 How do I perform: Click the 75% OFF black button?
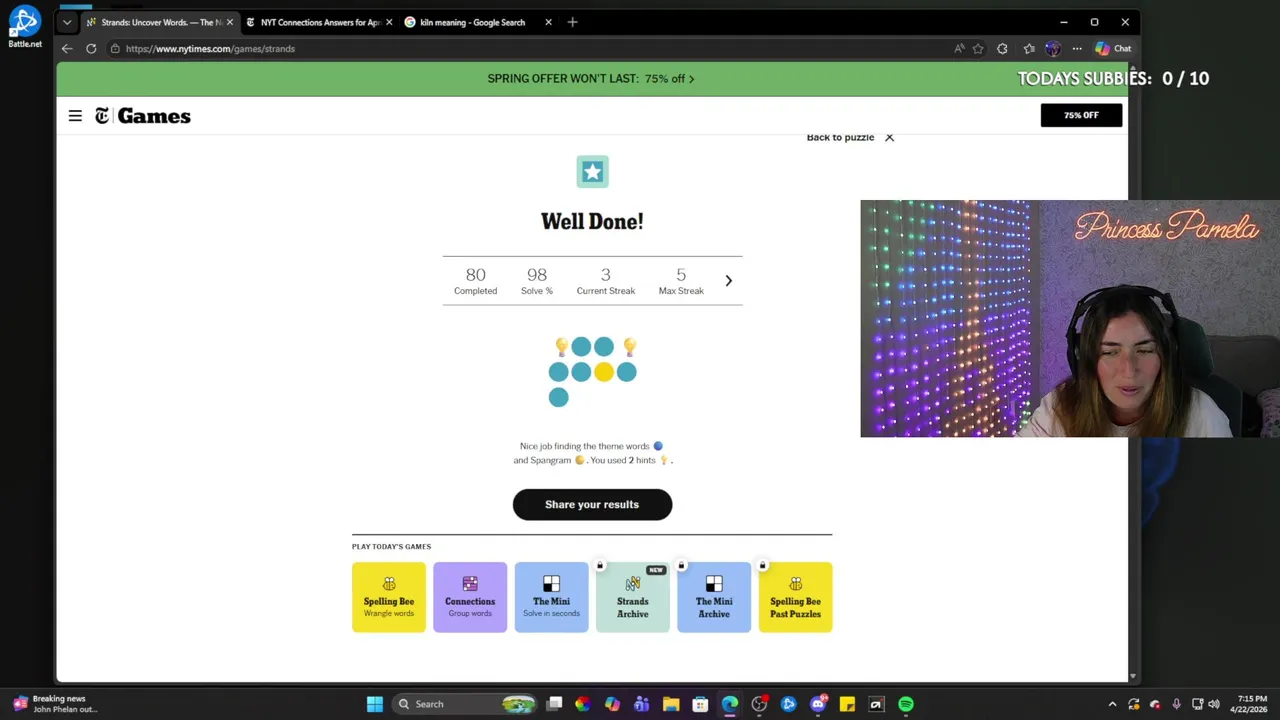pyautogui.click(x=1081, y=115)
